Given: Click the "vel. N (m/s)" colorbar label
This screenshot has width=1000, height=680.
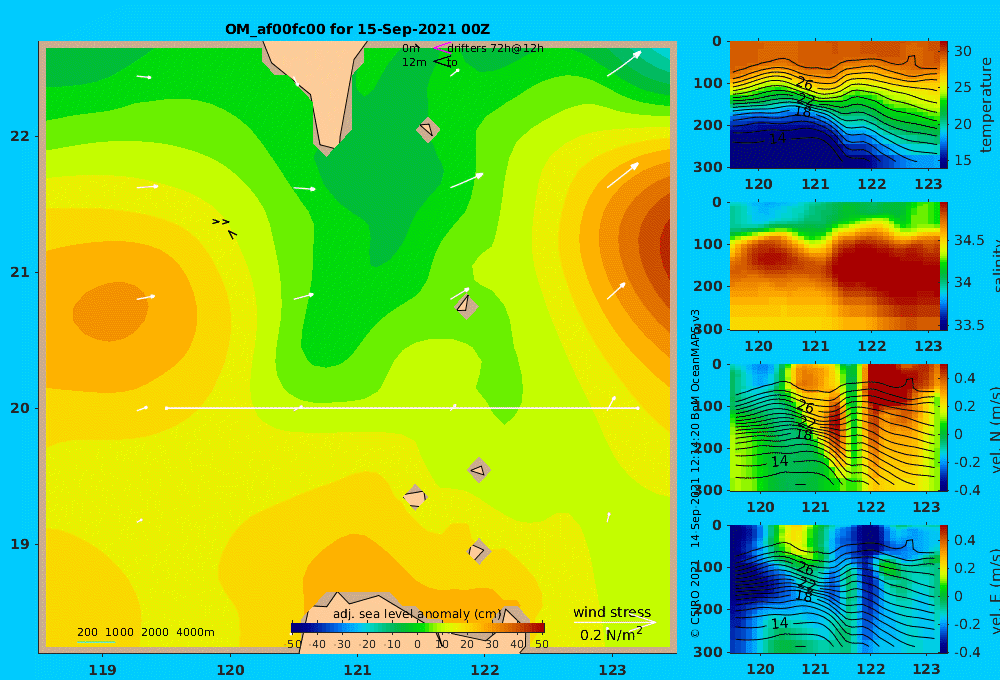Looking at the screenshot, I should tap(994, 429).
